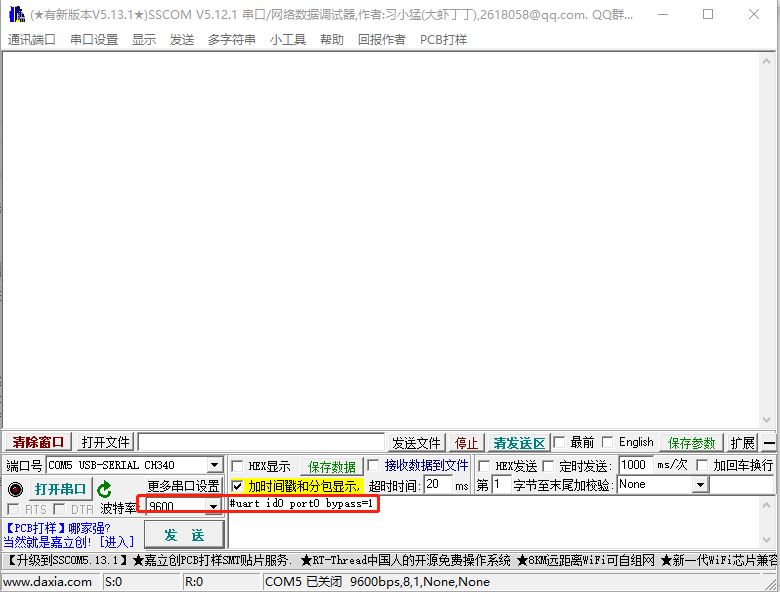The height and width of the screenshot is (592, 780).
Task: Click the green refresh ports icon
Action: pos(104,489)
